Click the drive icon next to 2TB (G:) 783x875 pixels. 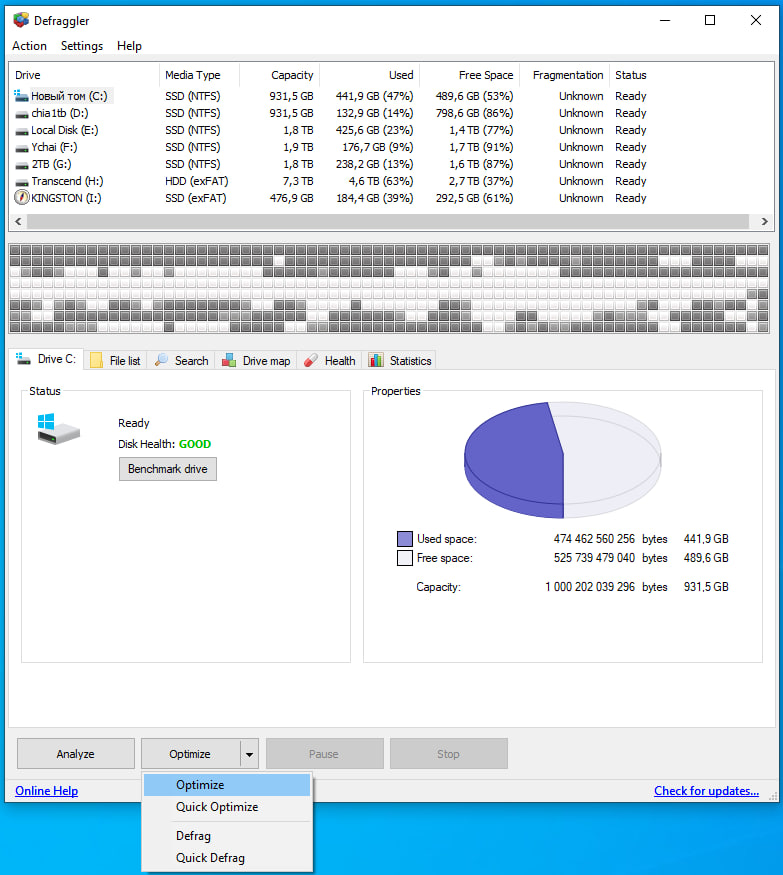[22, 166]
